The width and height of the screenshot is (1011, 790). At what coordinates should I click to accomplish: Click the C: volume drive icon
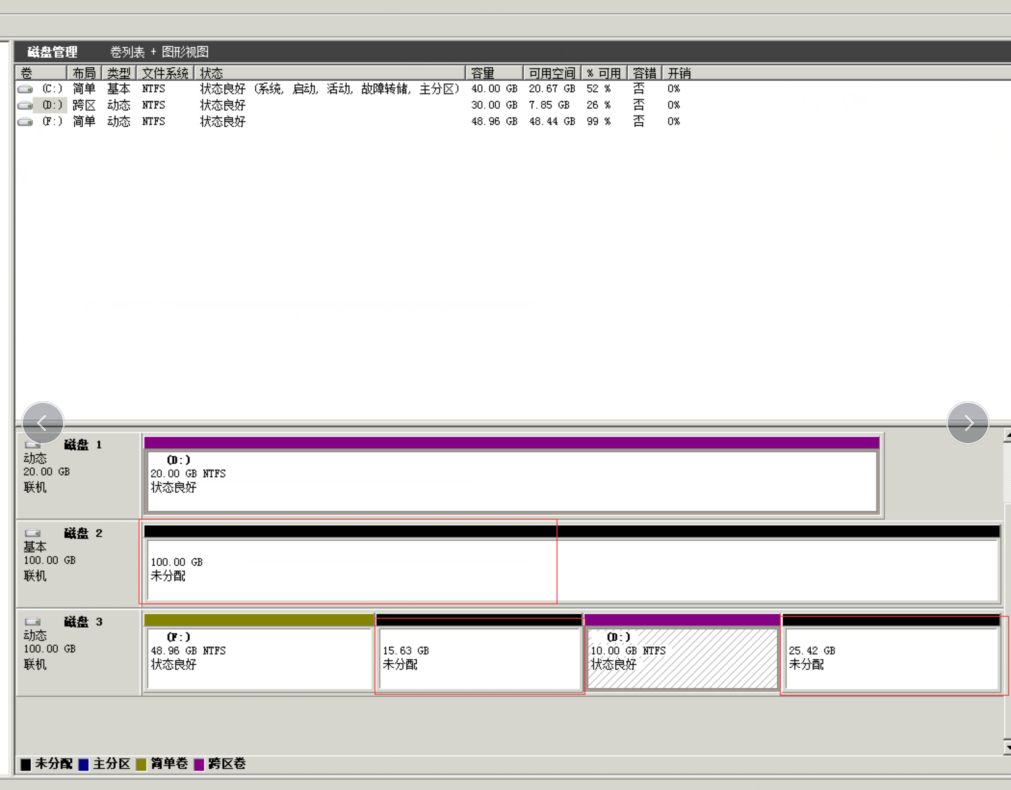coord(25,89)
